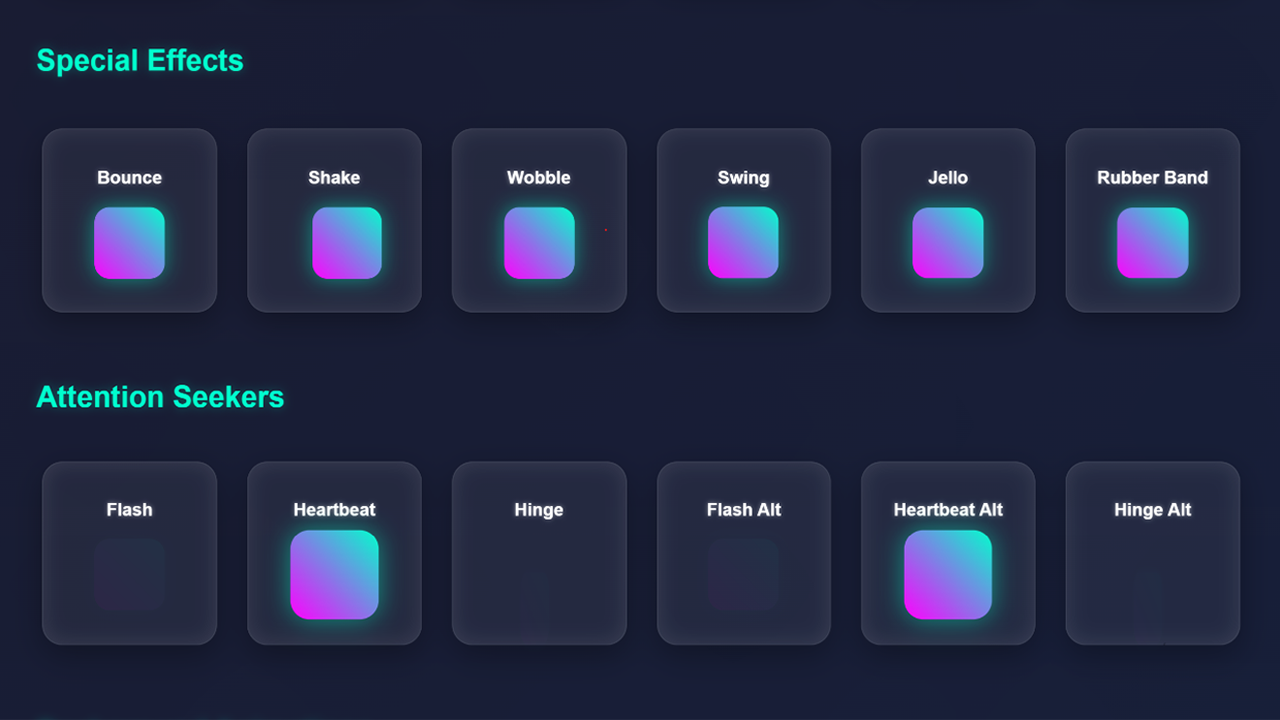Viewport: 1280px width, 720px height.
Task: Click the Heartbeat animated gradient square
Action: click(334, 575)
